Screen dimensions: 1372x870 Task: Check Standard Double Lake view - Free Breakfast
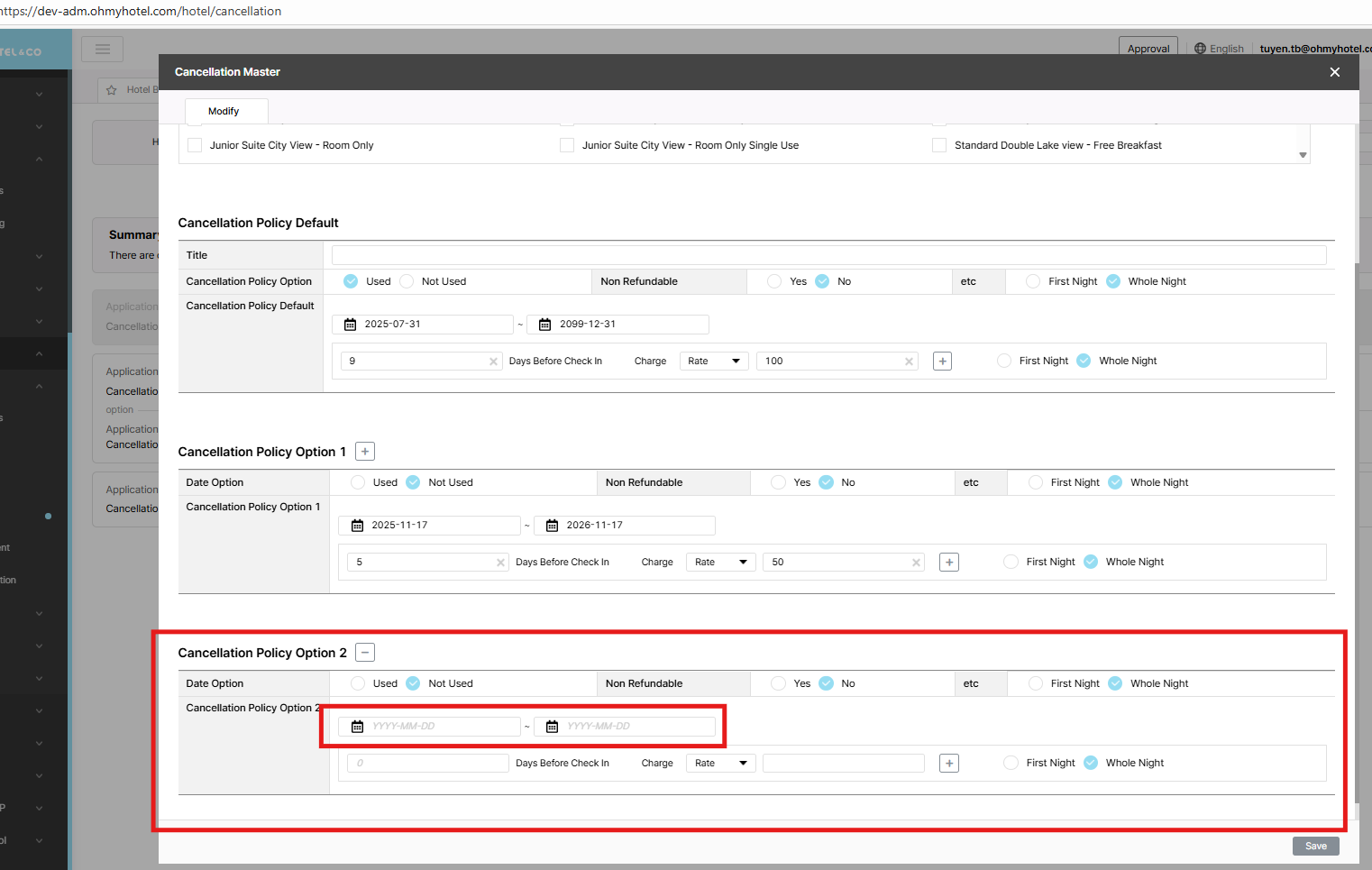click(x=939, y=145)
